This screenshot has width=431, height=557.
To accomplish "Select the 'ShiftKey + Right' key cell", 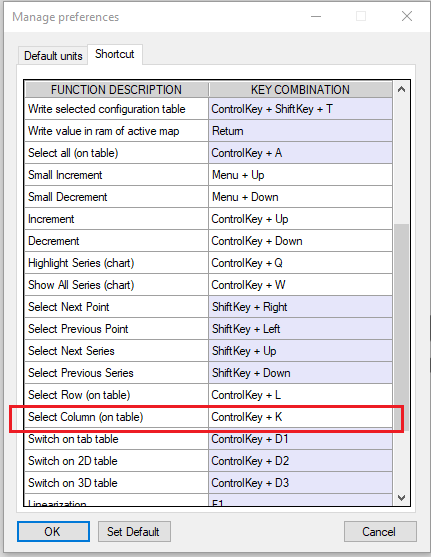I will click(x=301, y=307).
